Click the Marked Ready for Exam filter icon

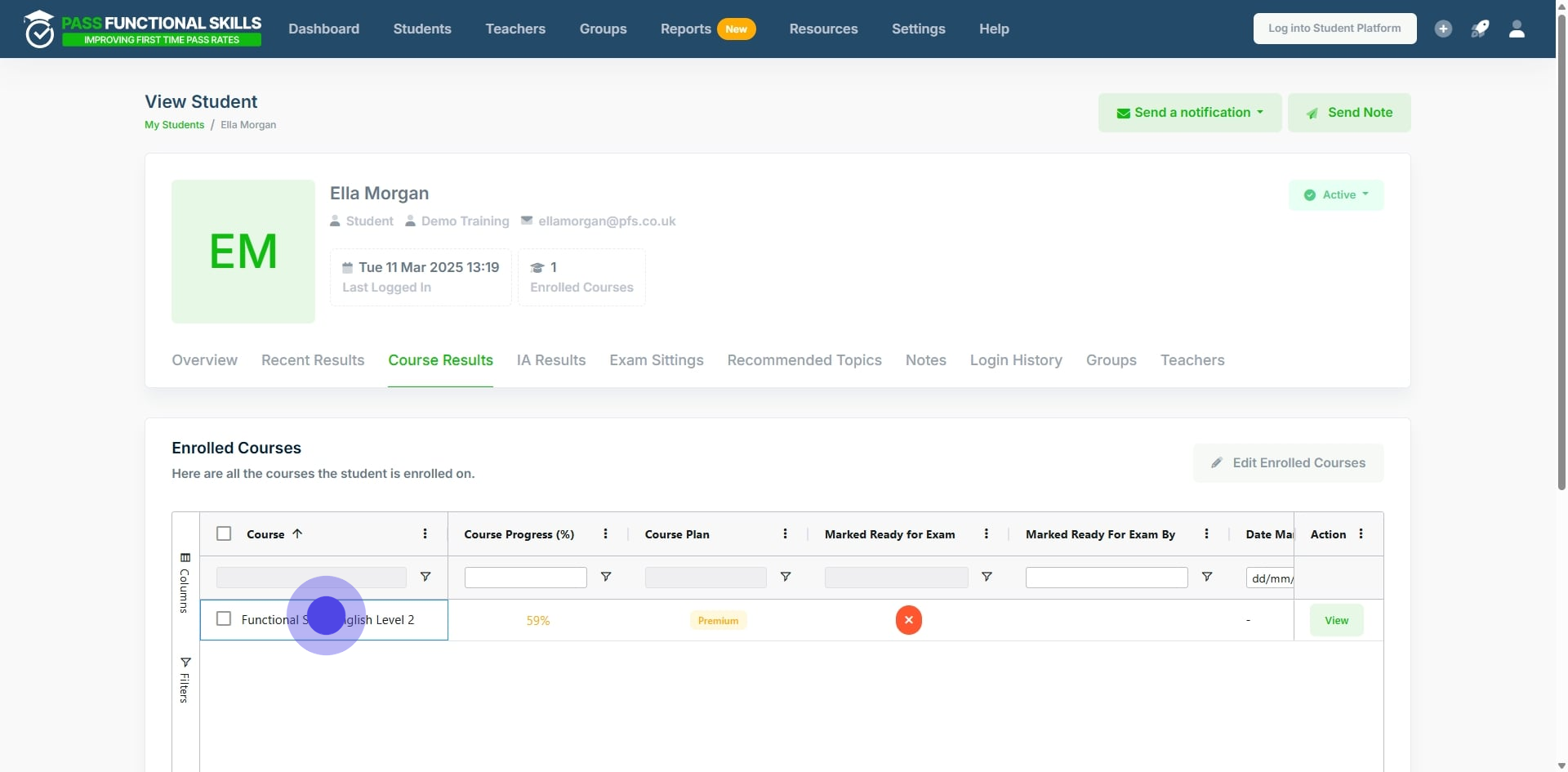coord(987,577)
